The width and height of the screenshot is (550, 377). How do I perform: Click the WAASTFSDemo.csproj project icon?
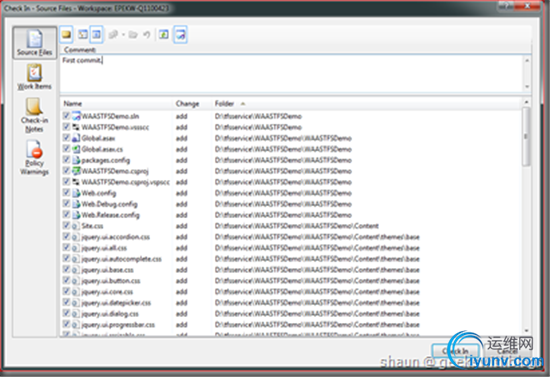tap(76, 171)
